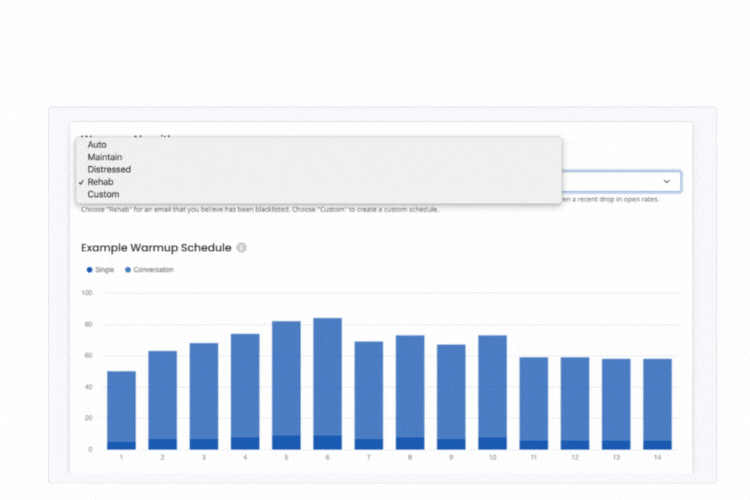The image size is (750, 500).
Task: Click the Example Warmup Schedule heading
Action: [156, 248]
